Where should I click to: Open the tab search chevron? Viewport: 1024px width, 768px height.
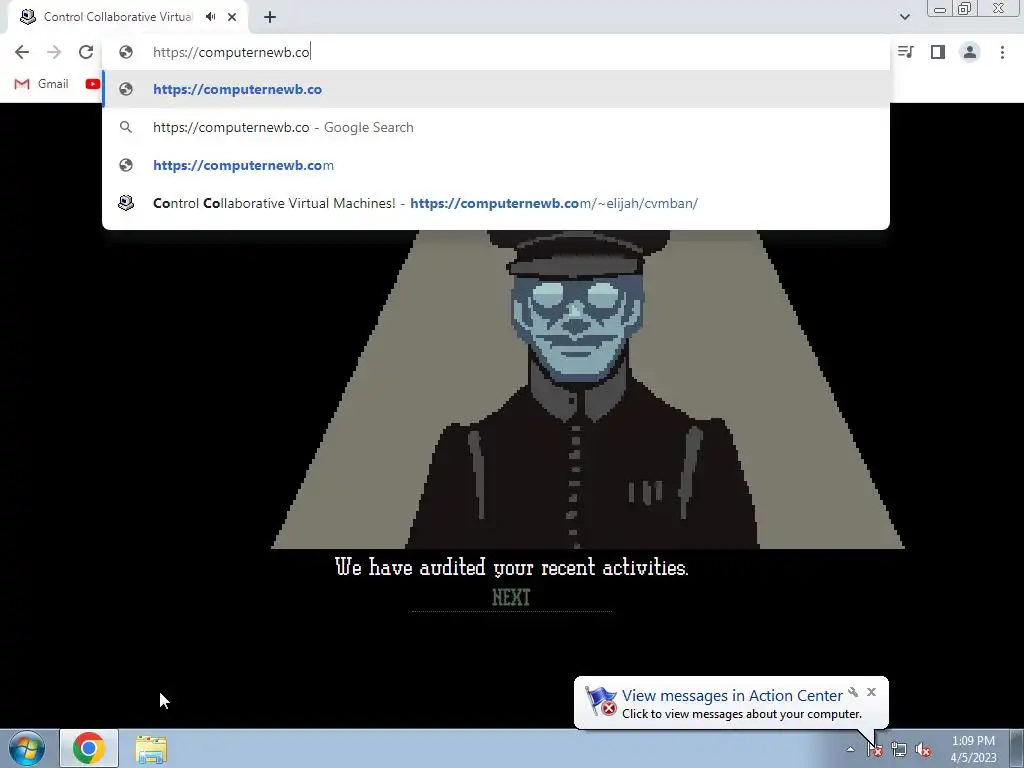904,17
